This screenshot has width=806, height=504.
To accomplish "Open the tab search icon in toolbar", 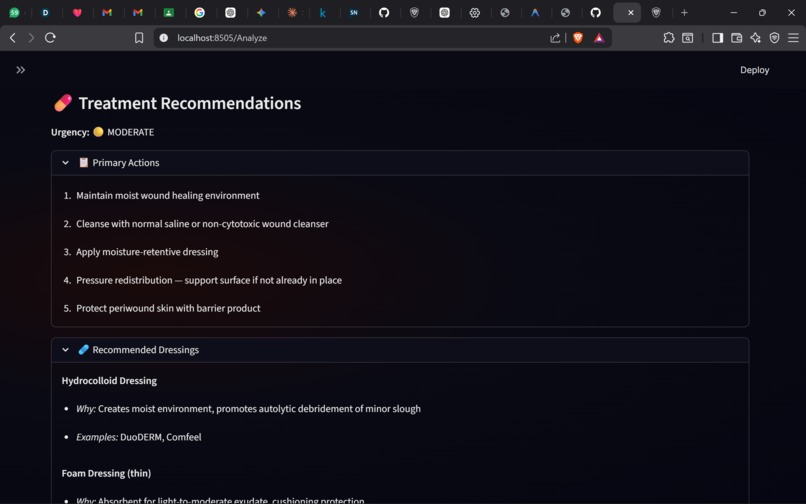I will tap(688, 38).
